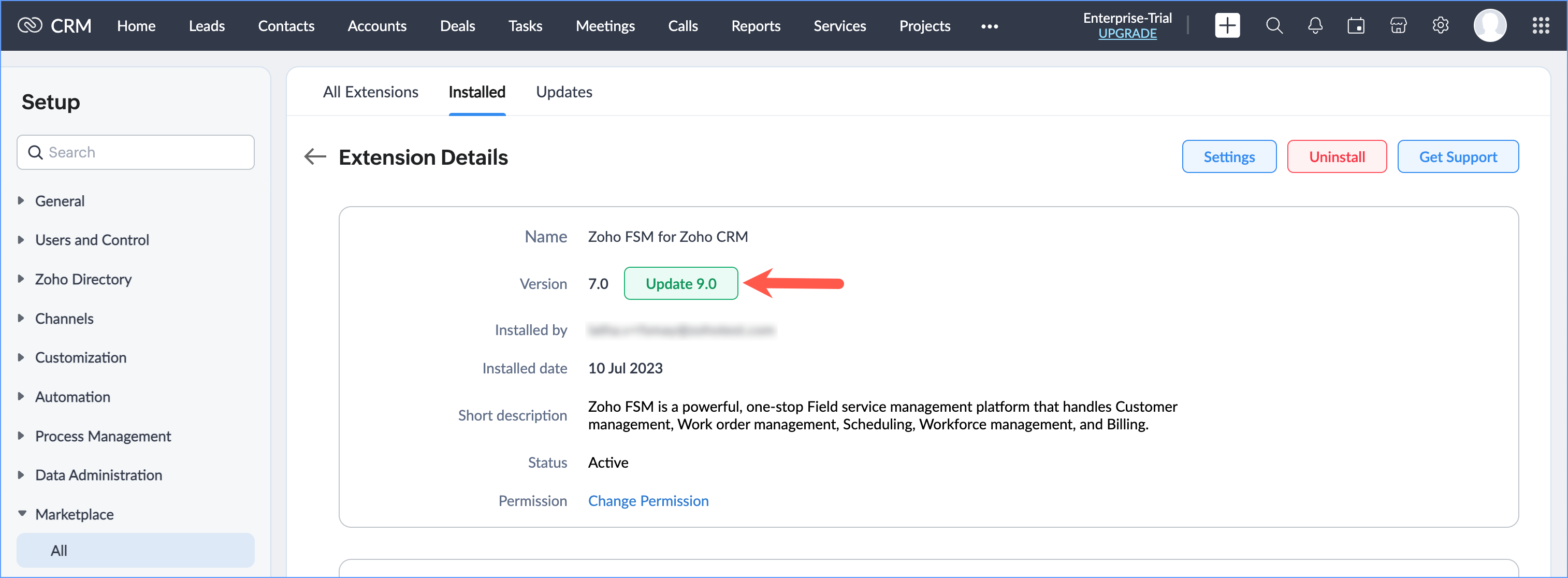Open the Change Permission link
1568x578 pixels.
coord(648,501)
